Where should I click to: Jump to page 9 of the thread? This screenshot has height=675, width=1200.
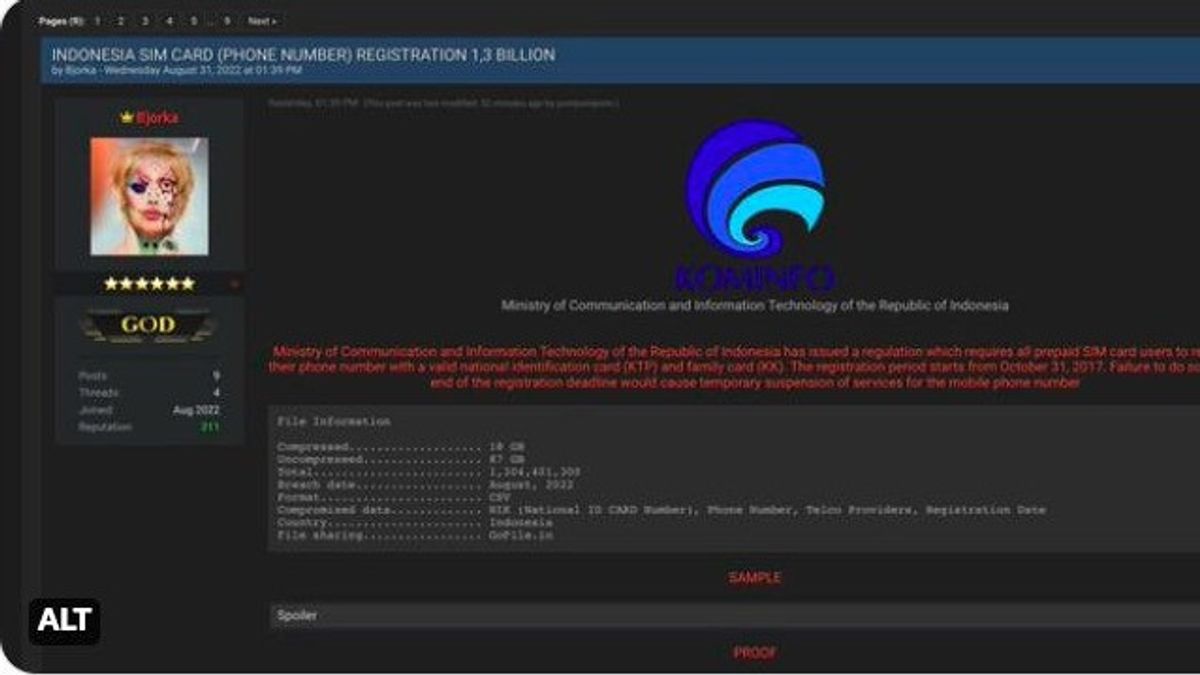[227, 21]
